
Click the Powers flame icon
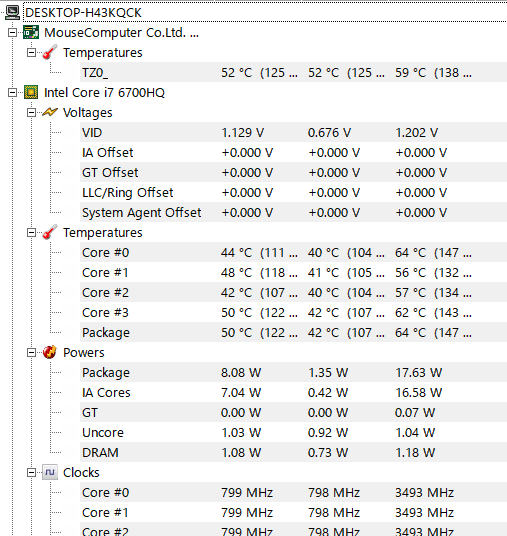(x=50, y=352)
